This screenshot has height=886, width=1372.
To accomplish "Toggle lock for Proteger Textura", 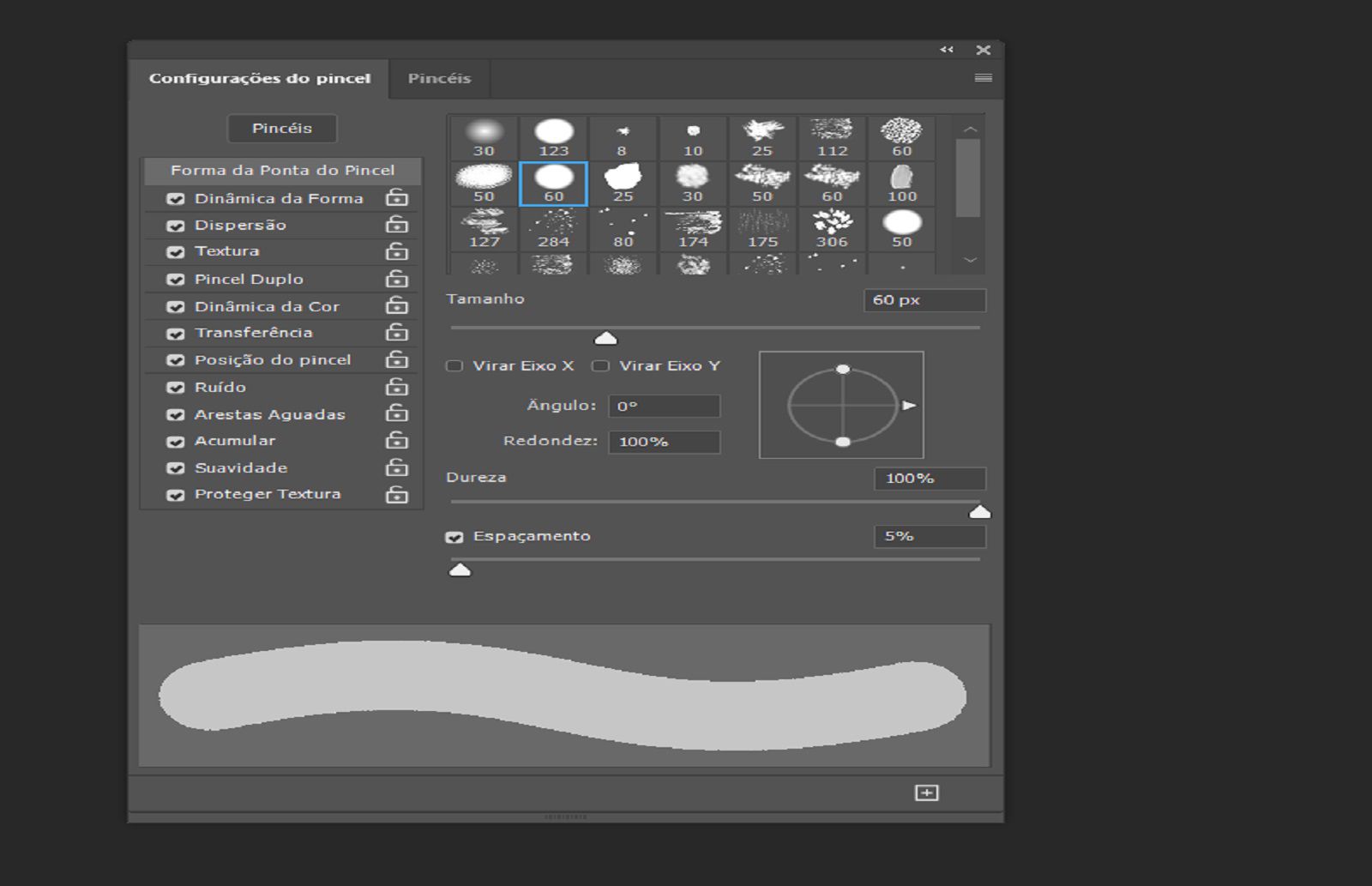I will coord(397,494).
